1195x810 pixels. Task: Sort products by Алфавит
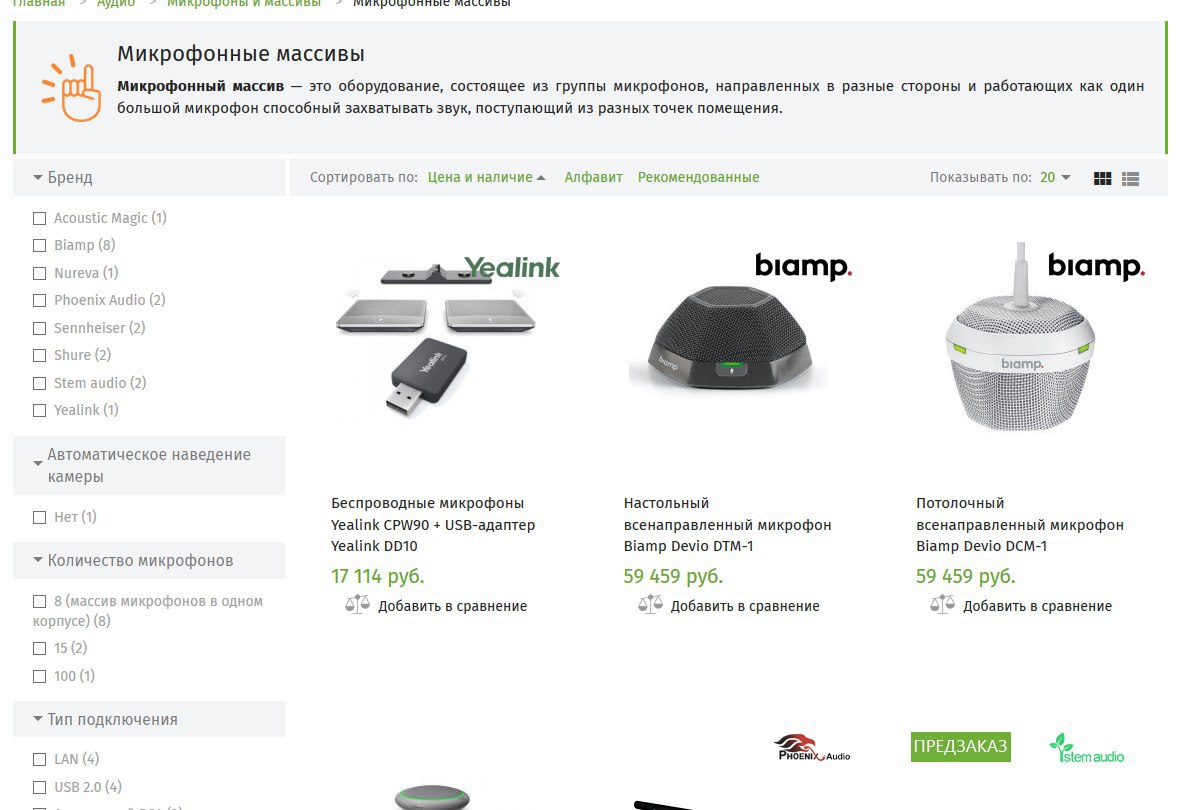pos(593,178)
